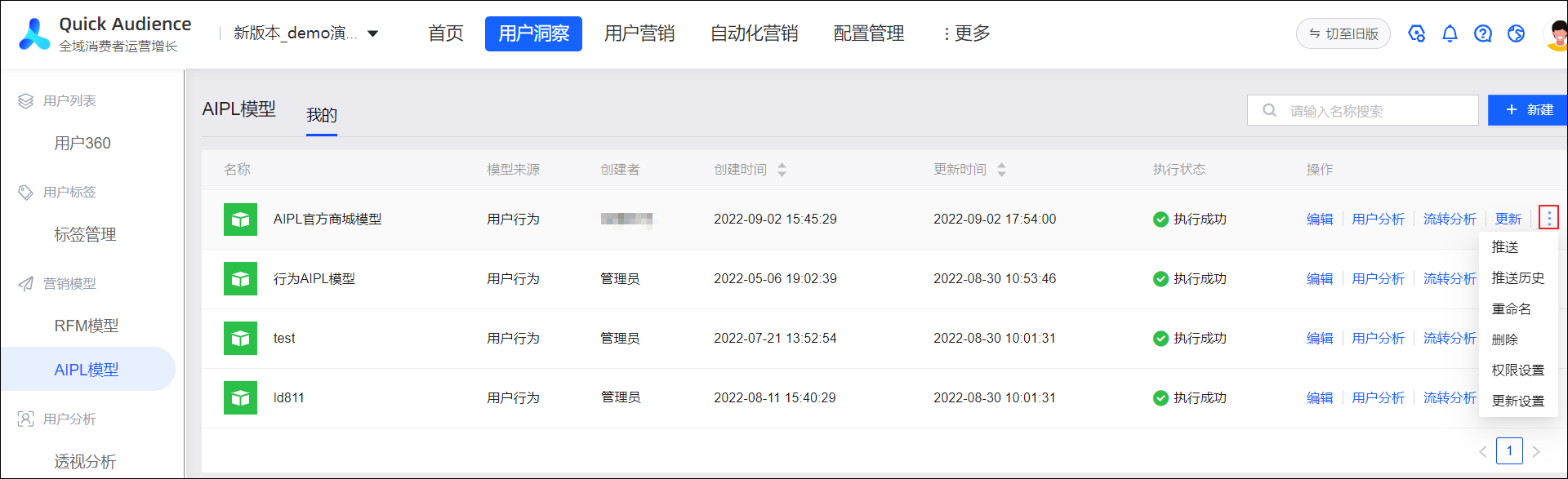
Task: Click 用户分析 link for the ld811 row
Action: point(1378,398)
